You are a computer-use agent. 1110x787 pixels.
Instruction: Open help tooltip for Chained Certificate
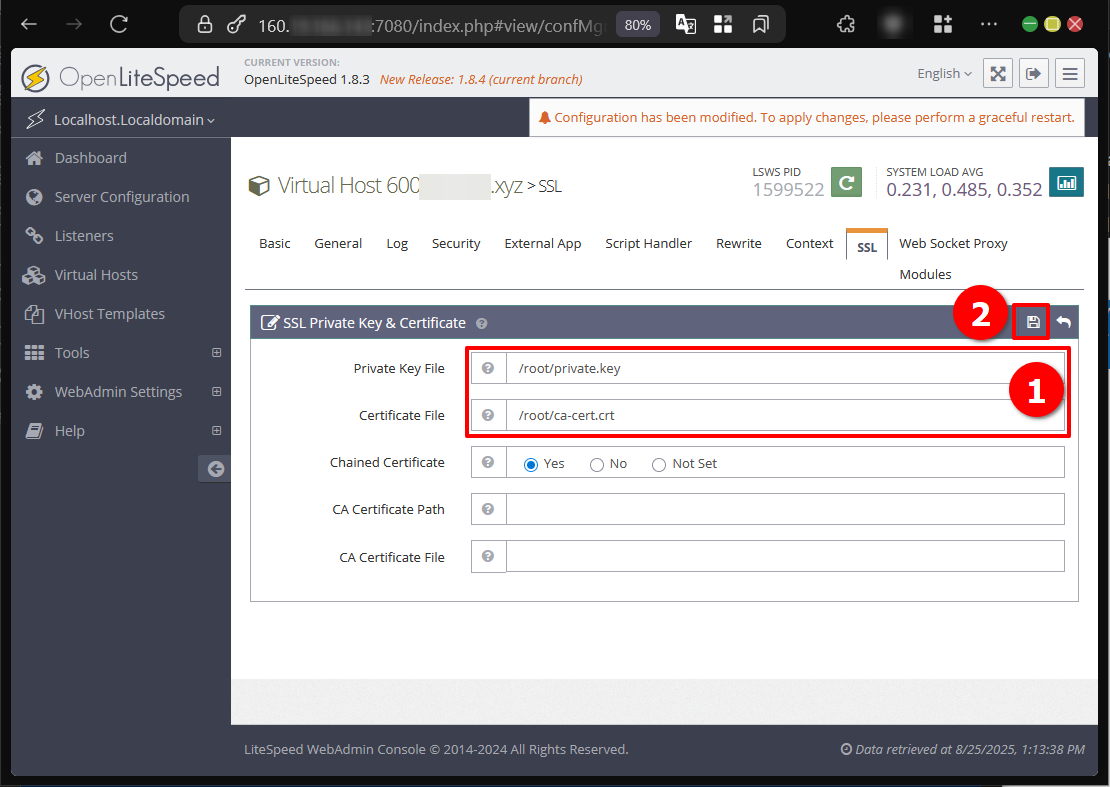click(488, 462)
